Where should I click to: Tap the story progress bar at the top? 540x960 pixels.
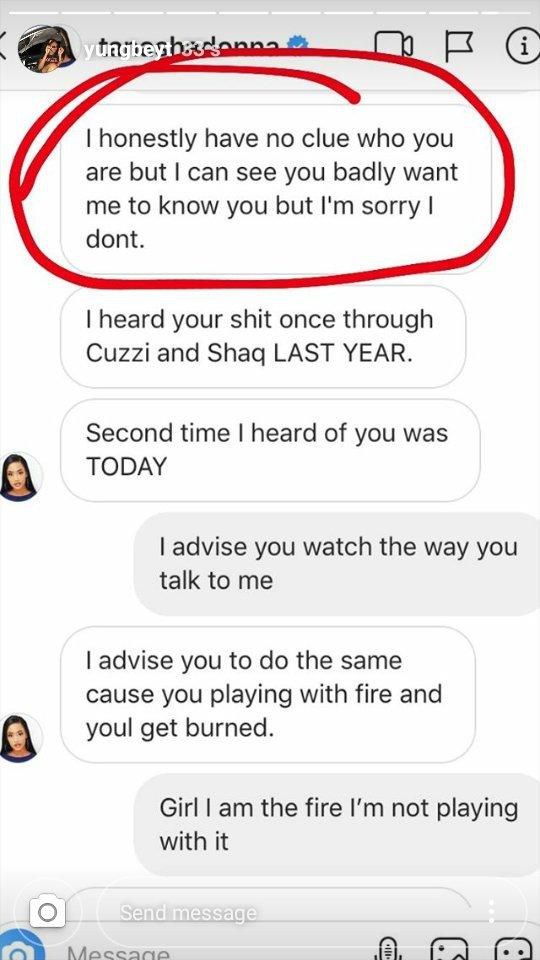coord(270,11)
